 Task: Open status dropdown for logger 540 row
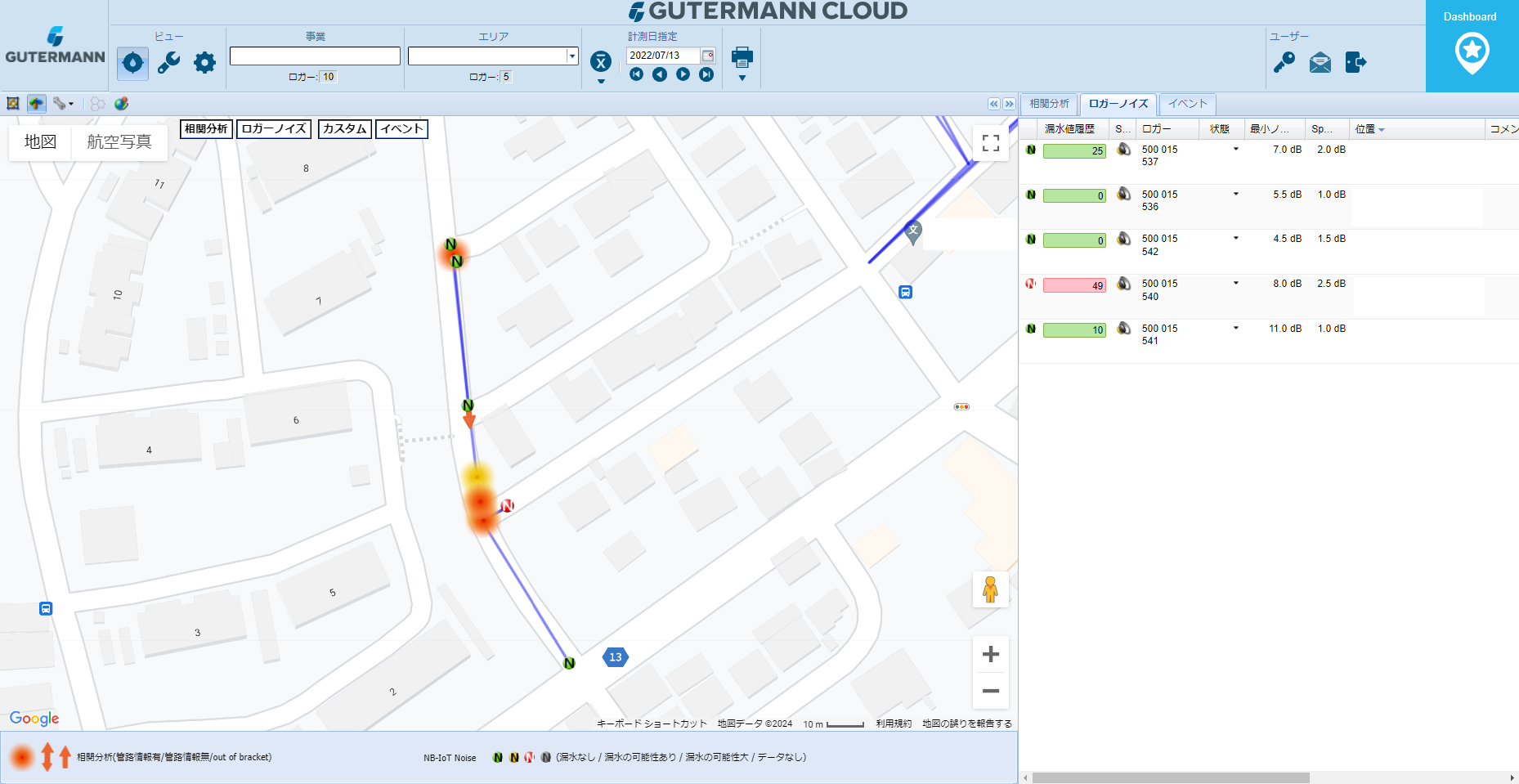point(1236,283)
